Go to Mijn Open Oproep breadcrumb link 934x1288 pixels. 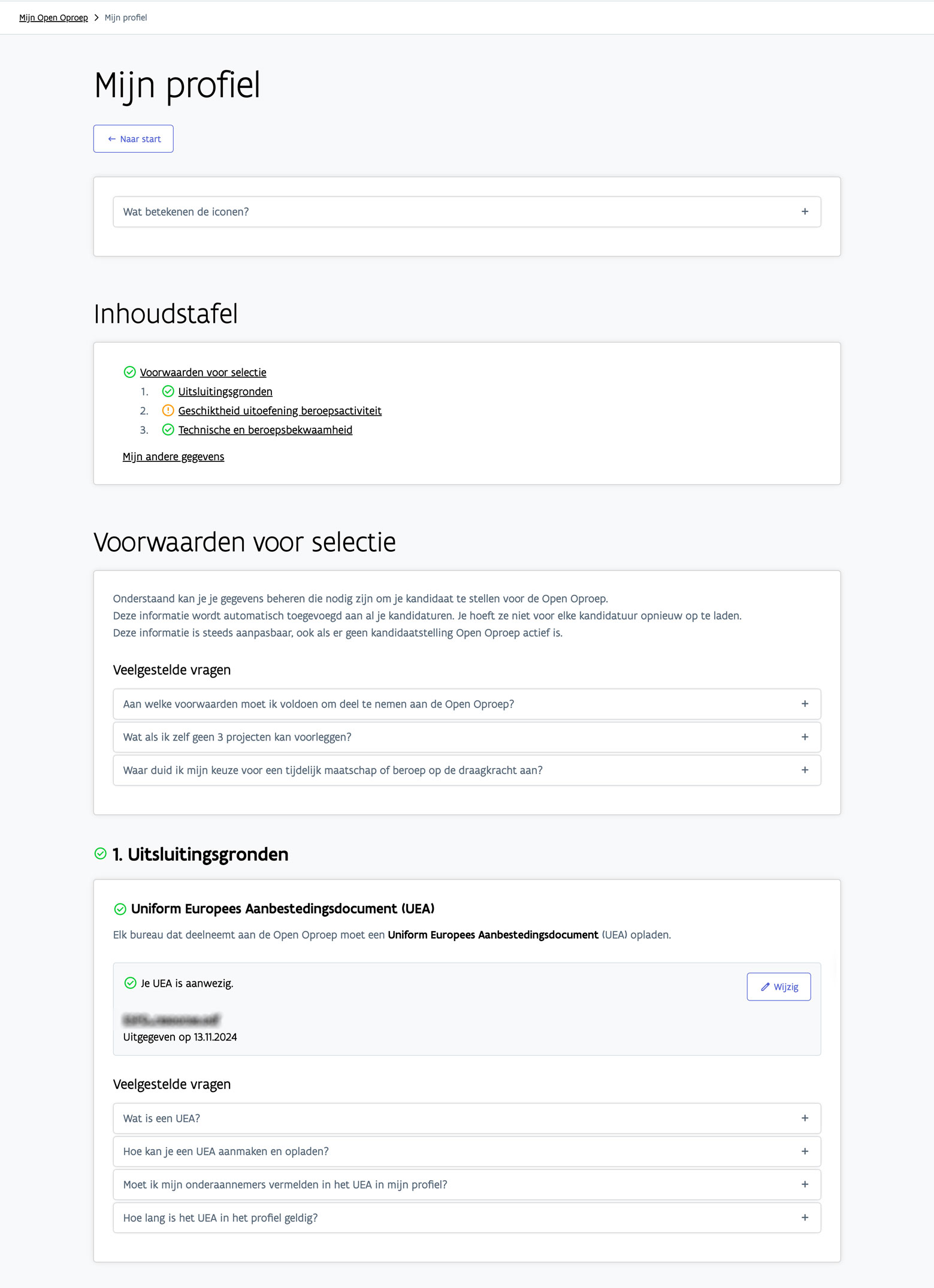pyautogui.click(x=53, y=17)
